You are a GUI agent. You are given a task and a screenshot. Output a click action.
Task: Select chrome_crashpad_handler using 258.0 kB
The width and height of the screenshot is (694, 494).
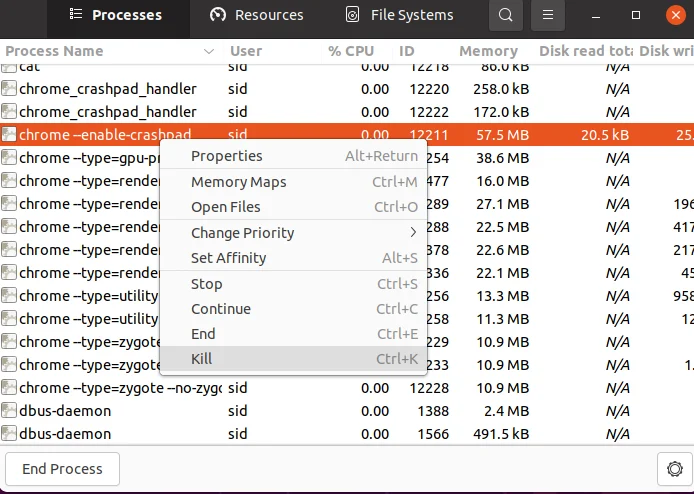click(347, 89)
